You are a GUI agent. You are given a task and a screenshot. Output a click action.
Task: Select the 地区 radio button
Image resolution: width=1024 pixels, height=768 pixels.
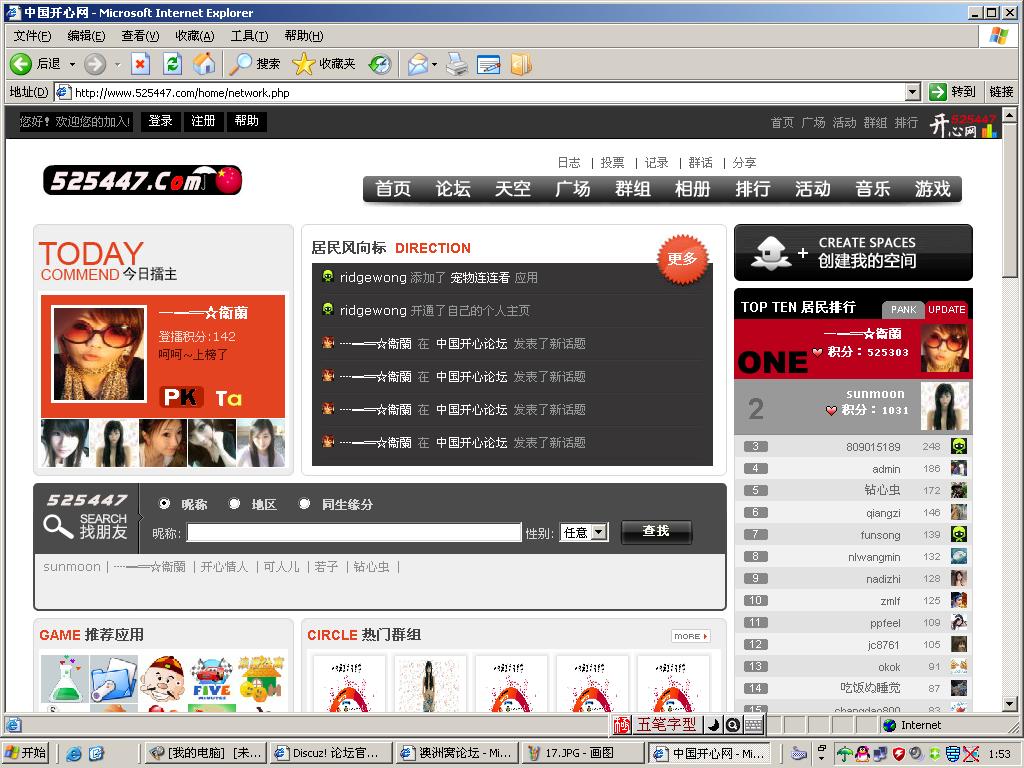point(234,504)
